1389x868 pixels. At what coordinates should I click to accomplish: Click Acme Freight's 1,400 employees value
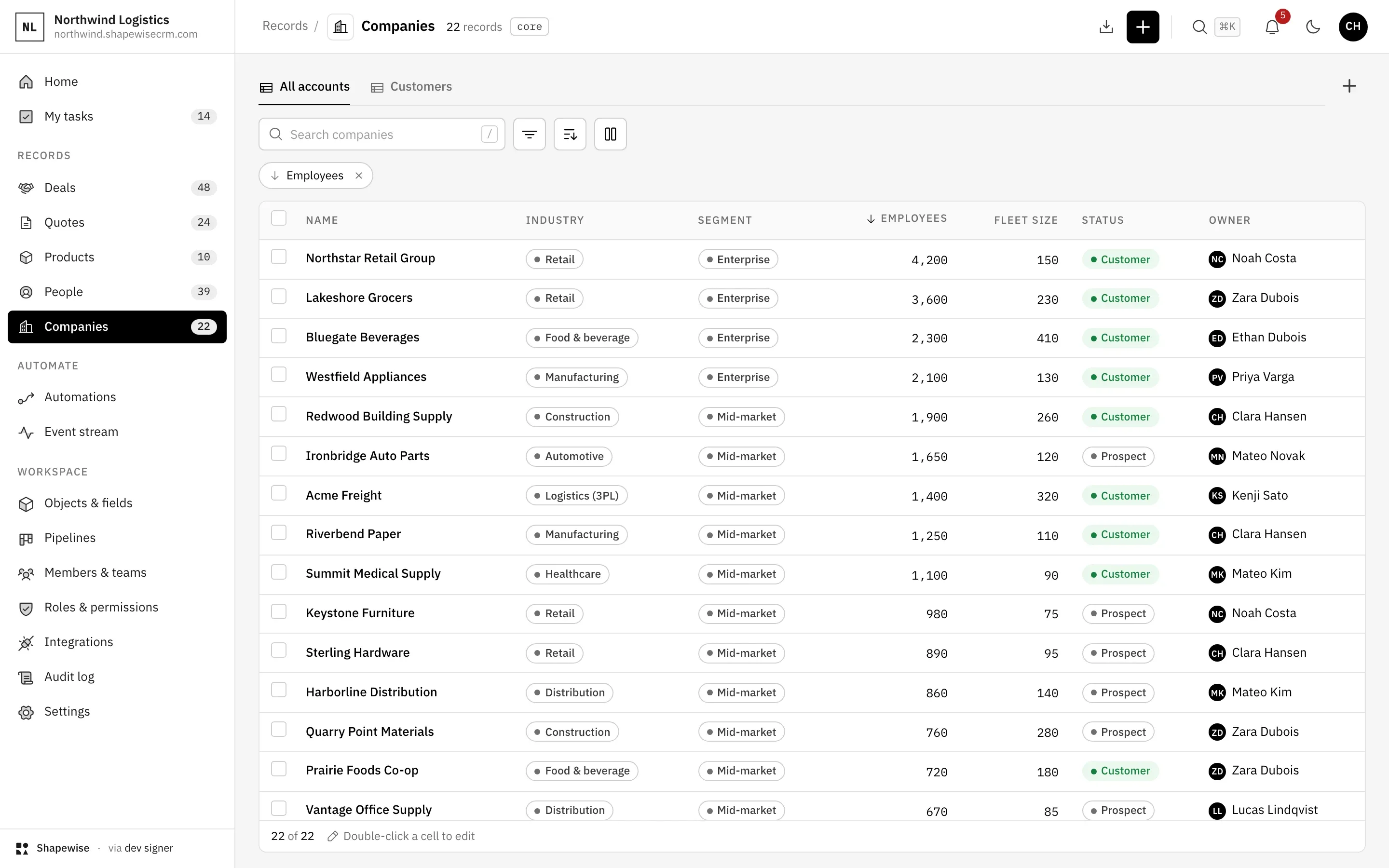929,497
